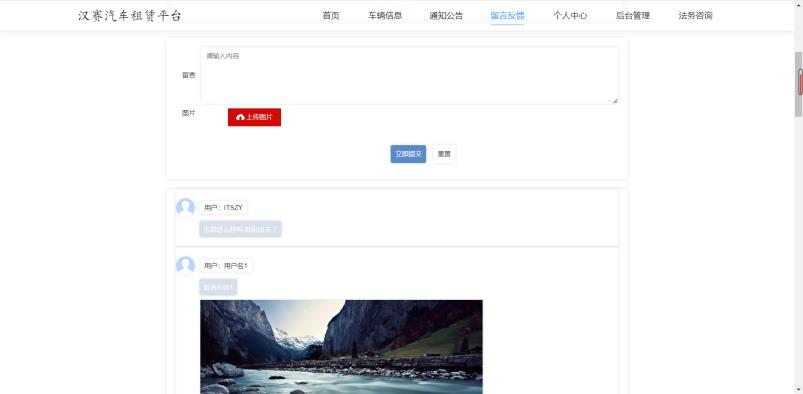This screenshot has width=803, height=394.
Task: Navigate to 后台管理
Action: pos(633,16)
